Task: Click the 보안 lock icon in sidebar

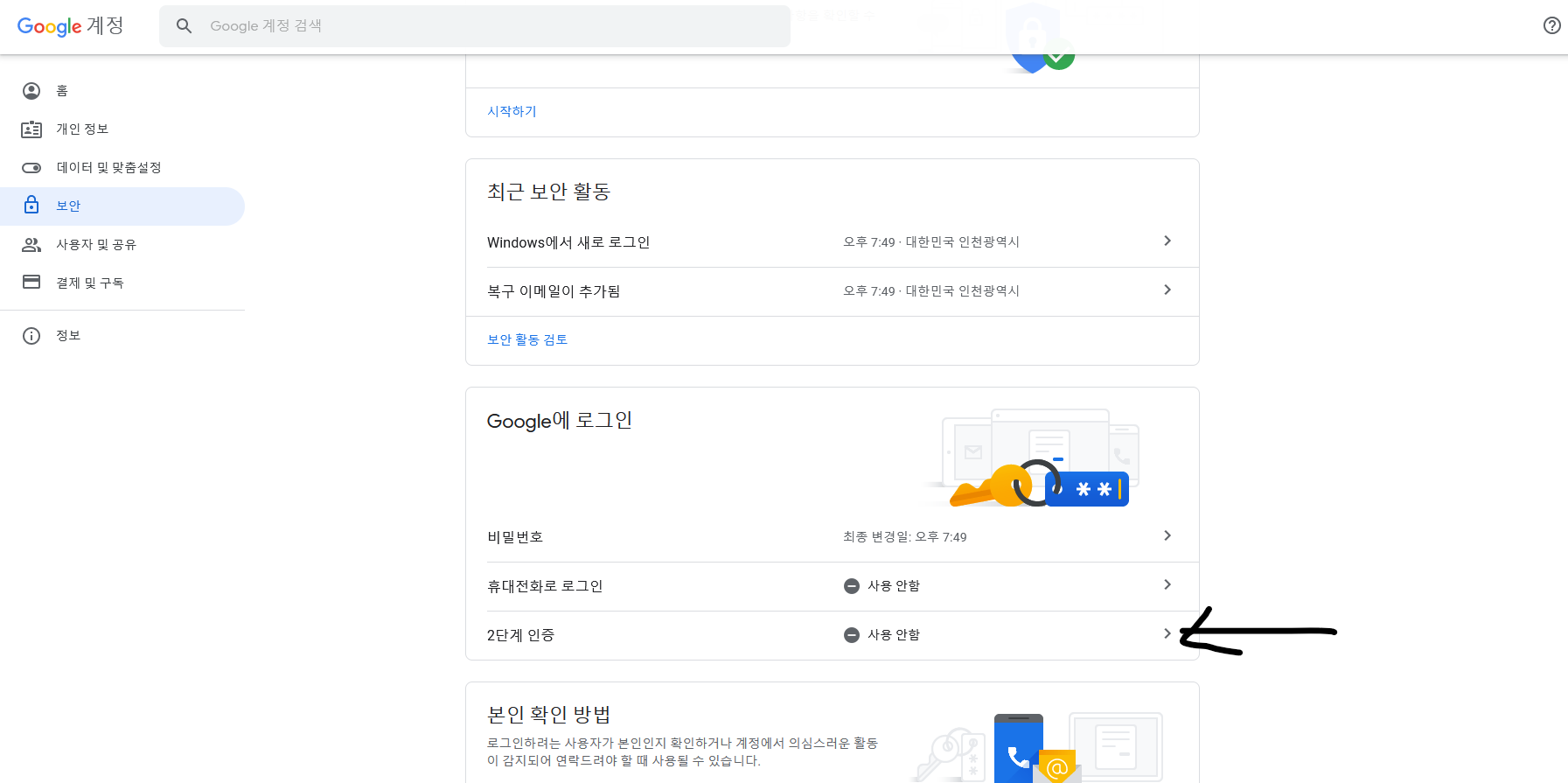Action: [x=31, y=205]
